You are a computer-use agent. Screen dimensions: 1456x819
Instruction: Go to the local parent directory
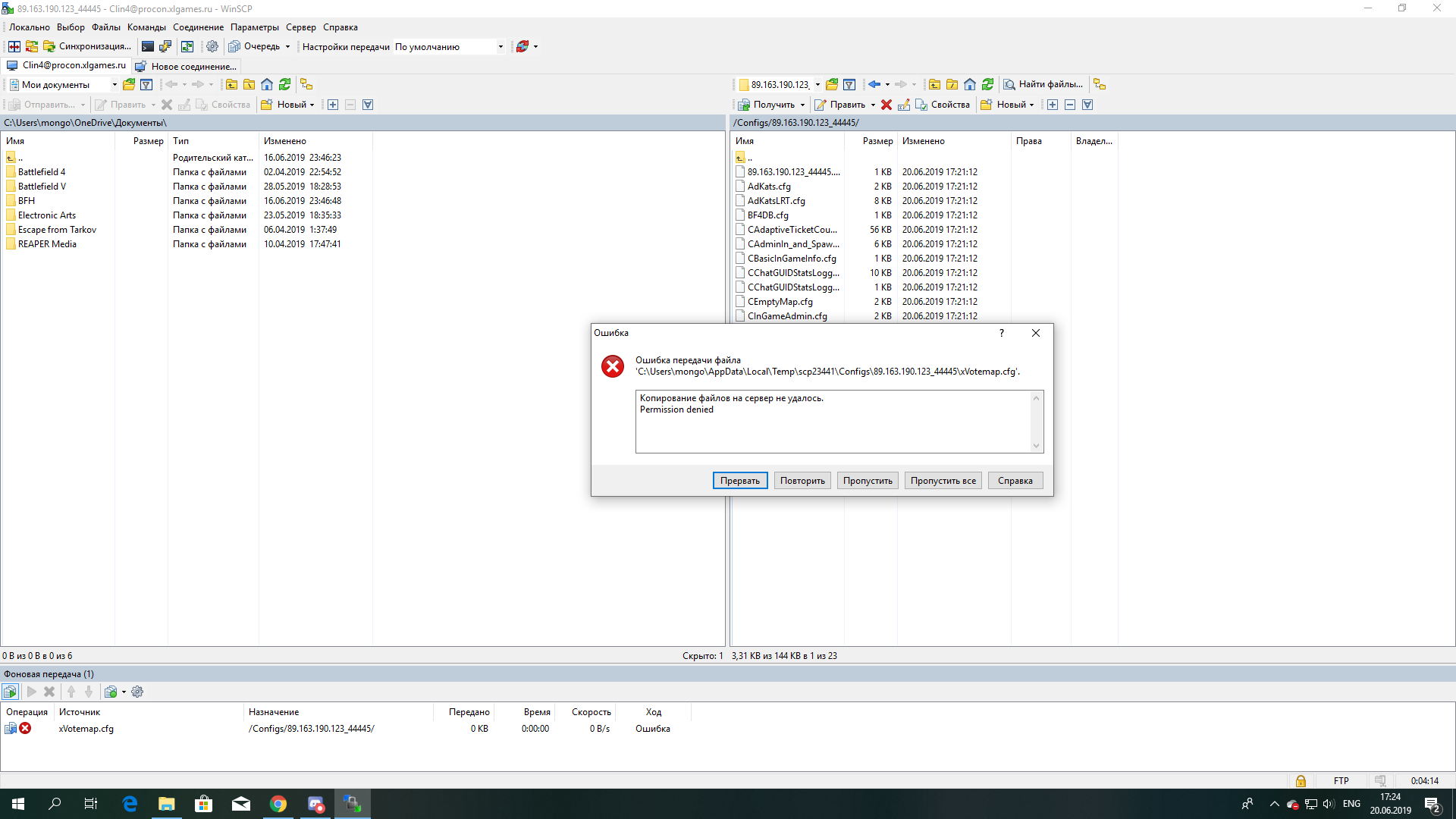231,84
